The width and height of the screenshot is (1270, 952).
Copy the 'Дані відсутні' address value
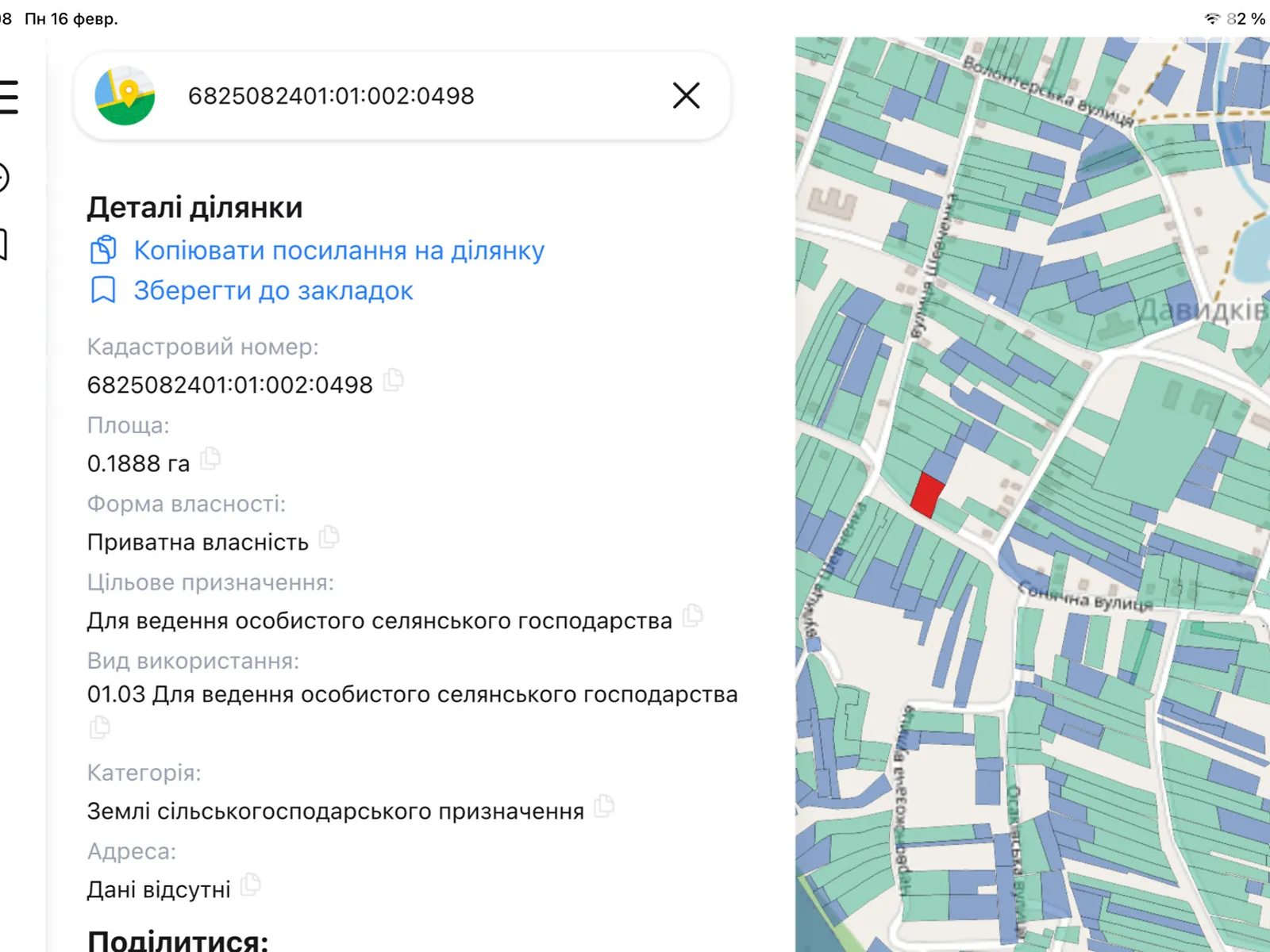(251, 884)
